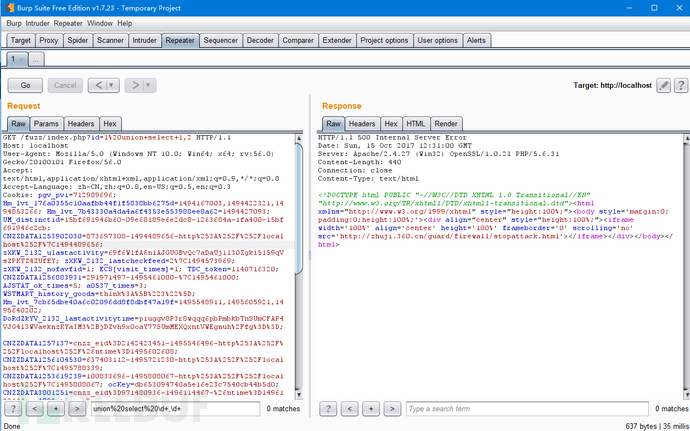
Task: Click the request search previous '<' button
Action: [34, 409]
